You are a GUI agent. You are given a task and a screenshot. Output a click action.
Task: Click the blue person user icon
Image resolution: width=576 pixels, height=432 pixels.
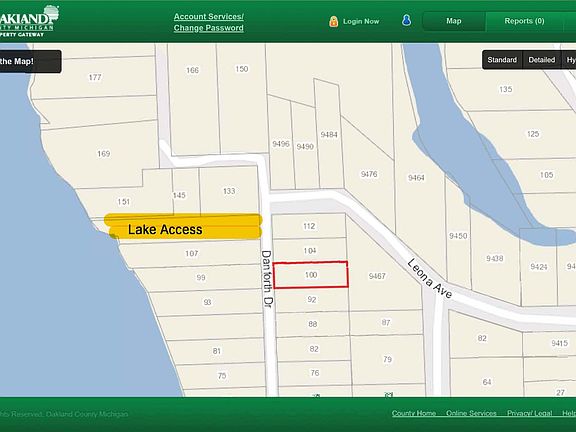pyautogui.click(x=406, y=20)
